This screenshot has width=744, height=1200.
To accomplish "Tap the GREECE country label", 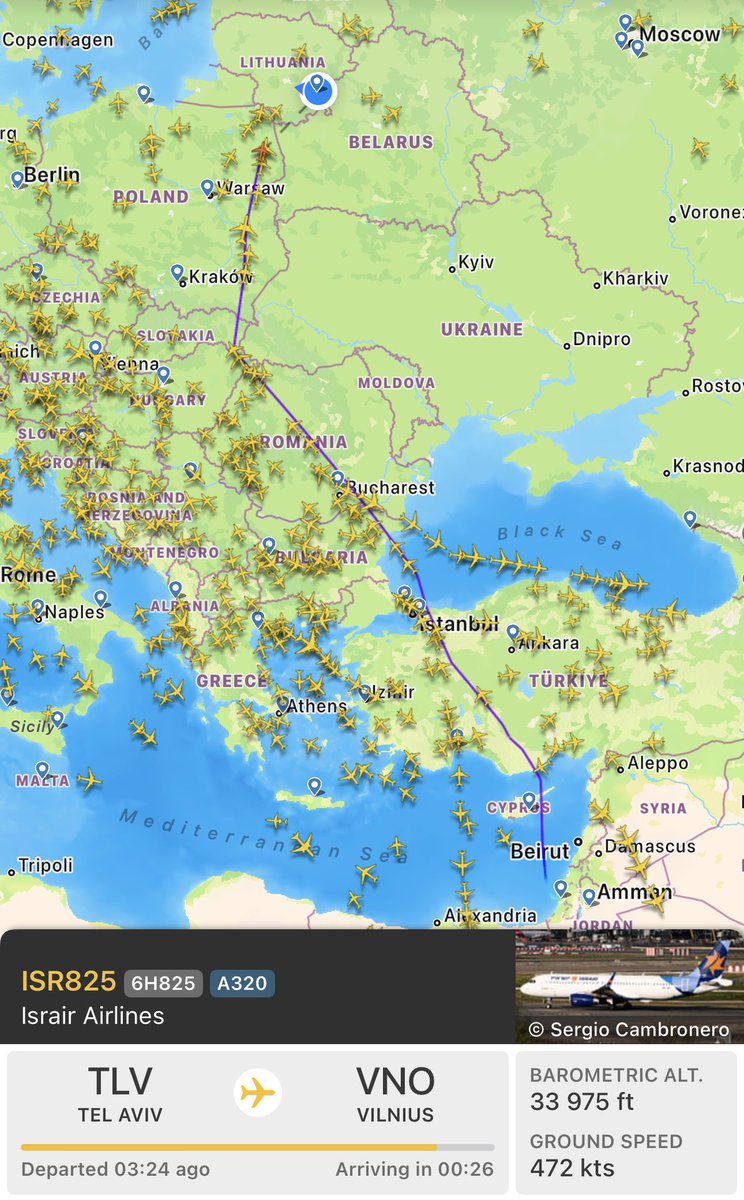I will (x=232, y=681).
